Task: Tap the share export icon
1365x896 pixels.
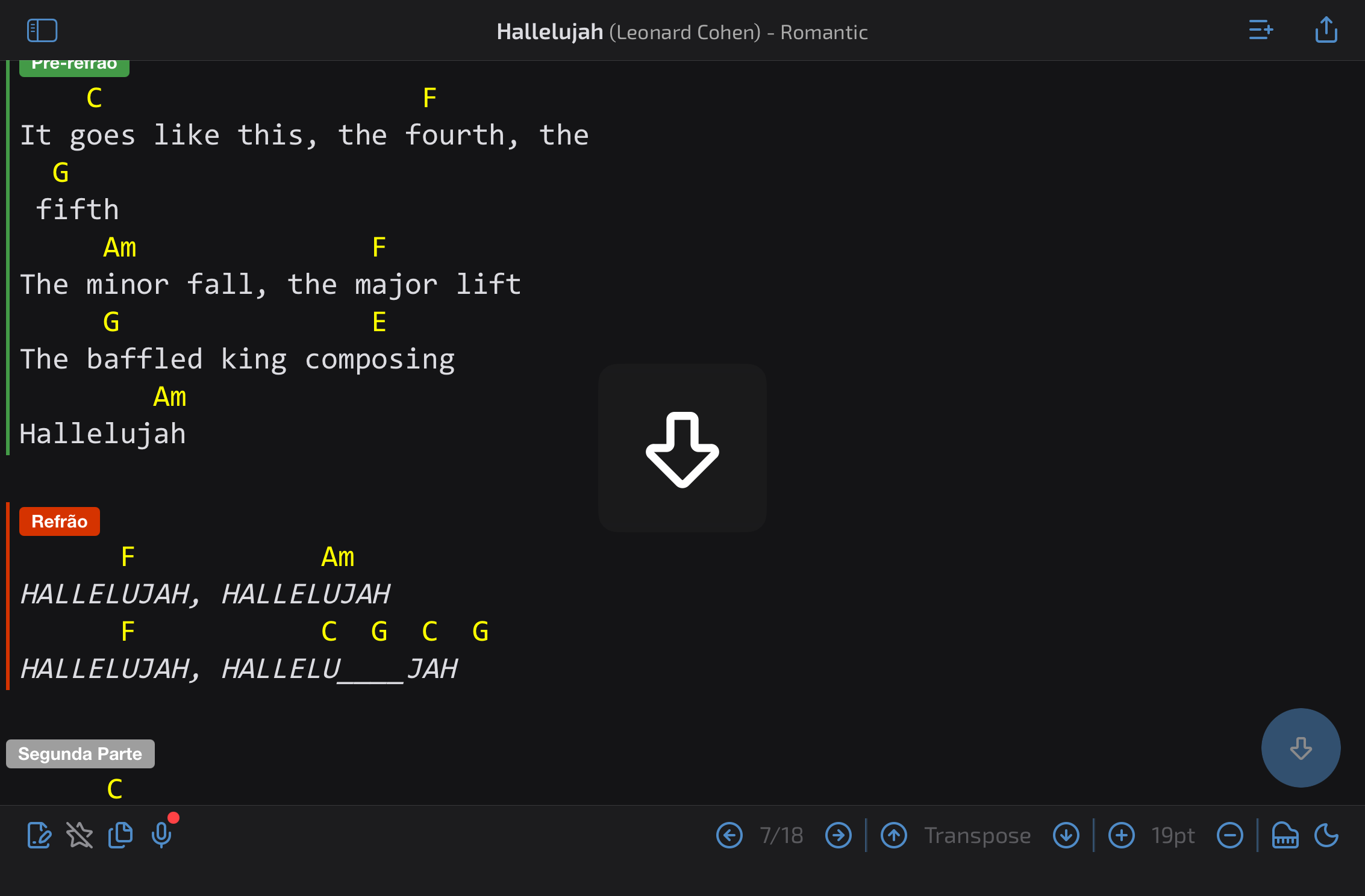Action: (x=1326, y=30)
